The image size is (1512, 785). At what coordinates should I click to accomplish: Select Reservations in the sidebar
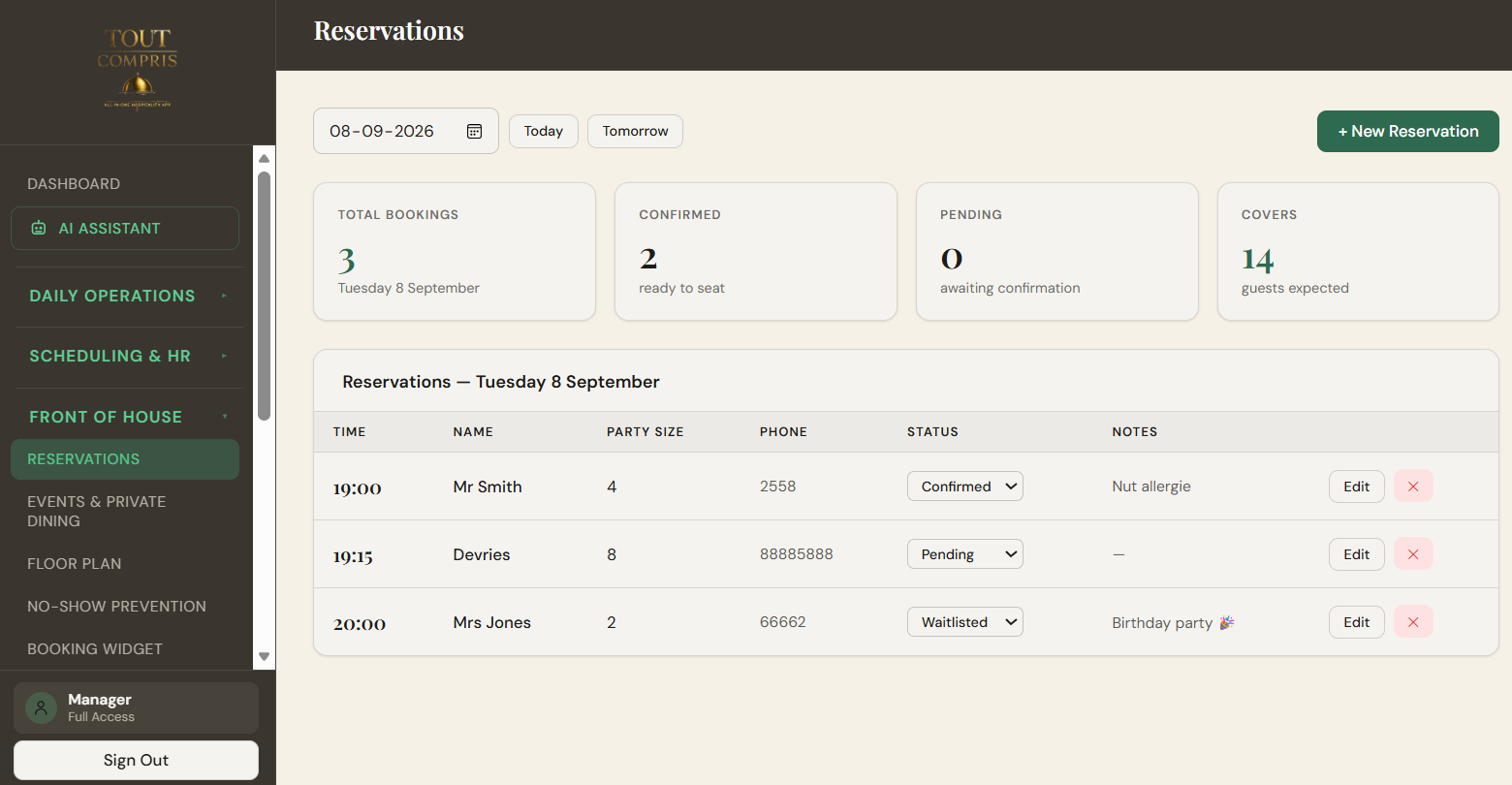pyautogui.click(x=125, y=459)
